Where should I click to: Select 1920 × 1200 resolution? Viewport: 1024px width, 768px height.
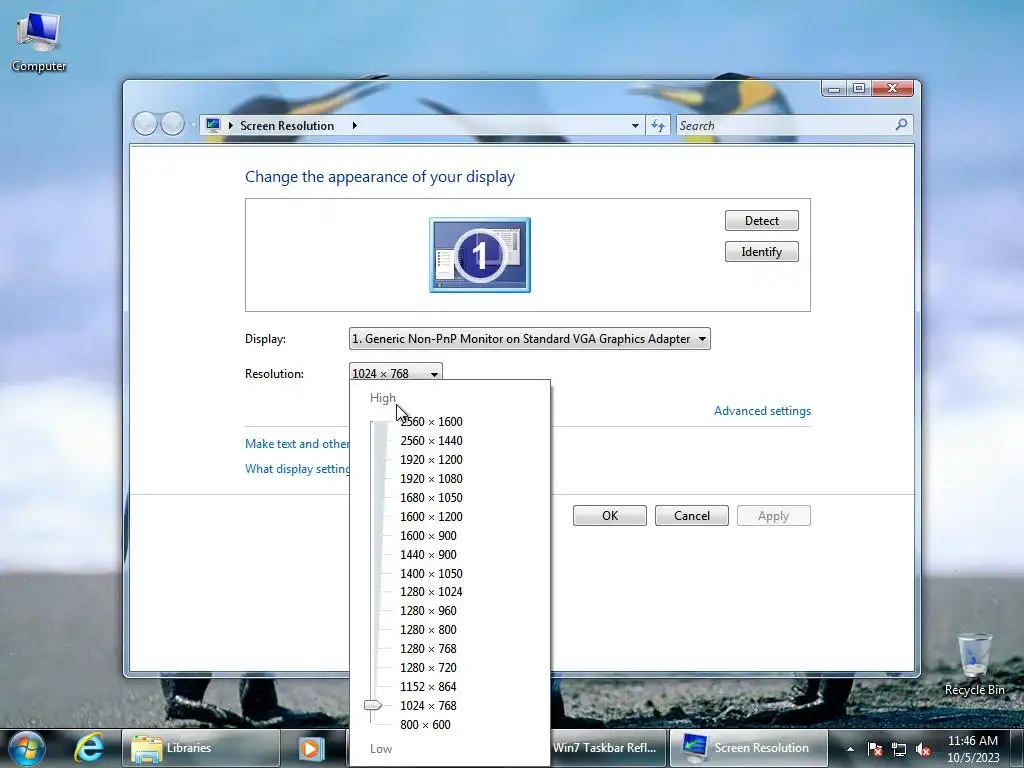pyautogui.click(x=431, y=460)
